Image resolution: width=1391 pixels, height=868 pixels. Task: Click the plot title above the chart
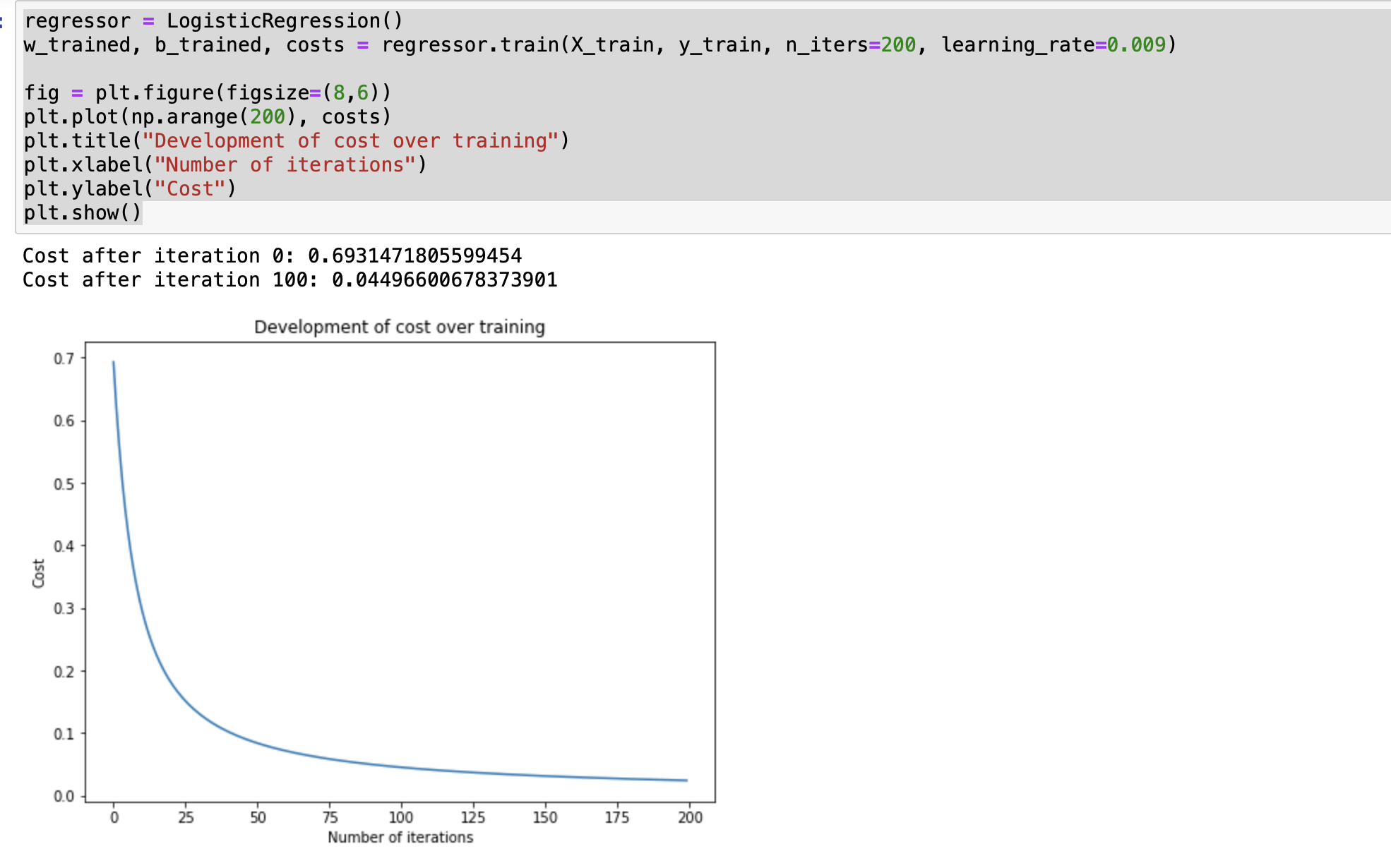(x=399, y=327)
